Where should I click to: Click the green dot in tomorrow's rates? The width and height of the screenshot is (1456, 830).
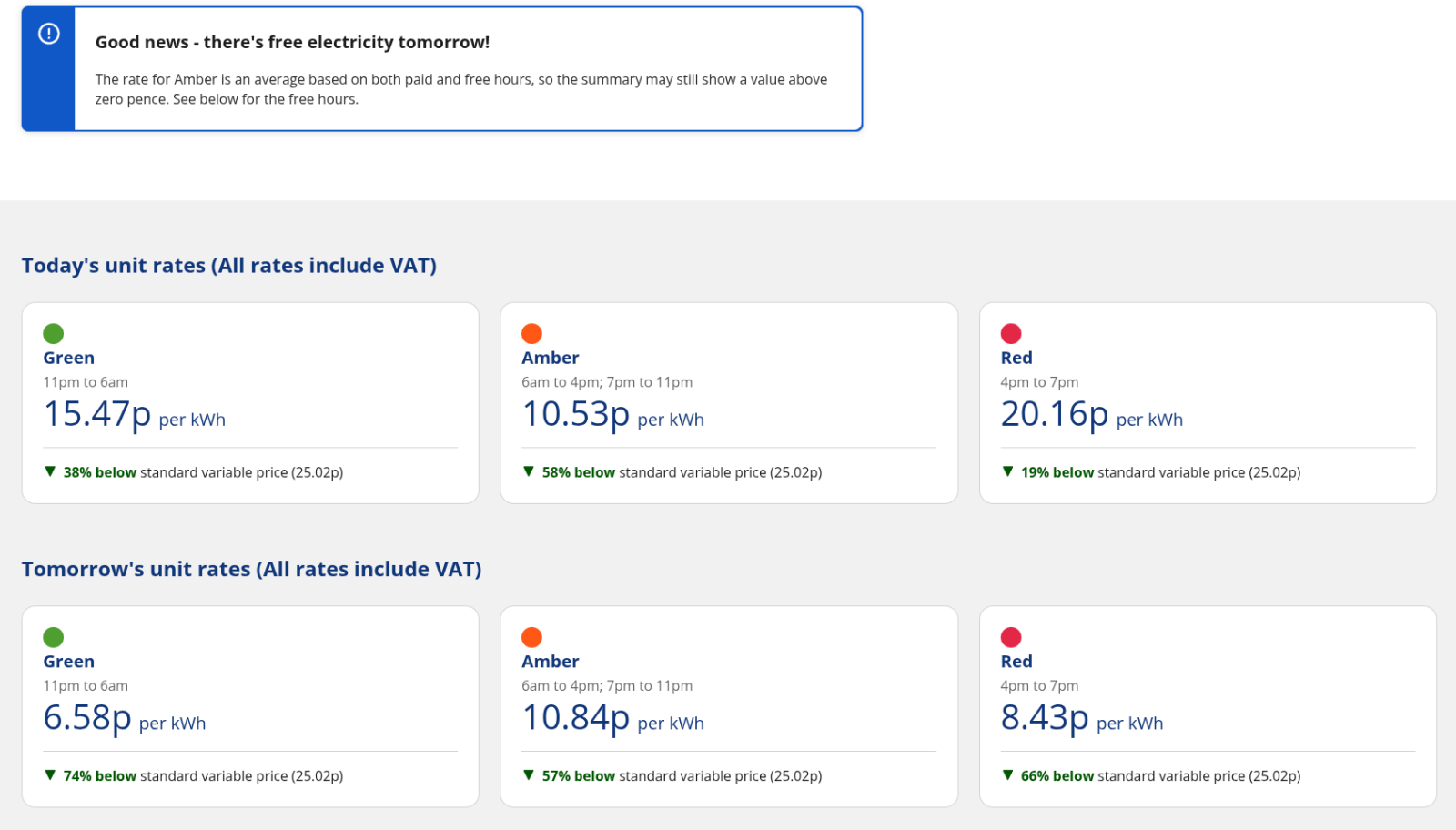54,637
